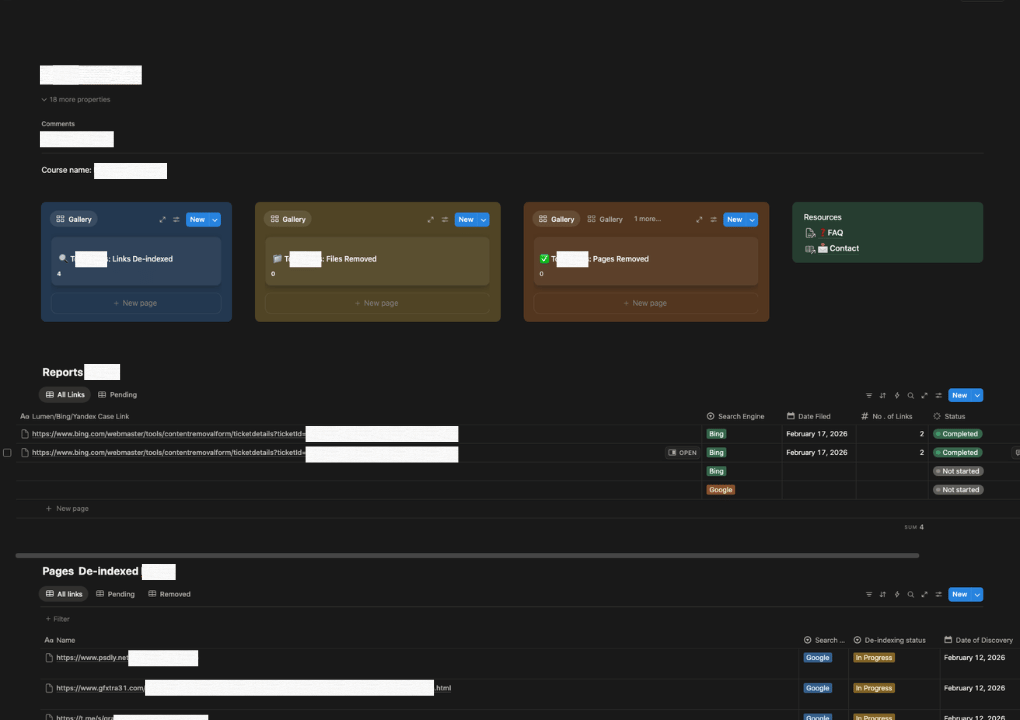Open Reports database in full page

[x=925, y=395]
